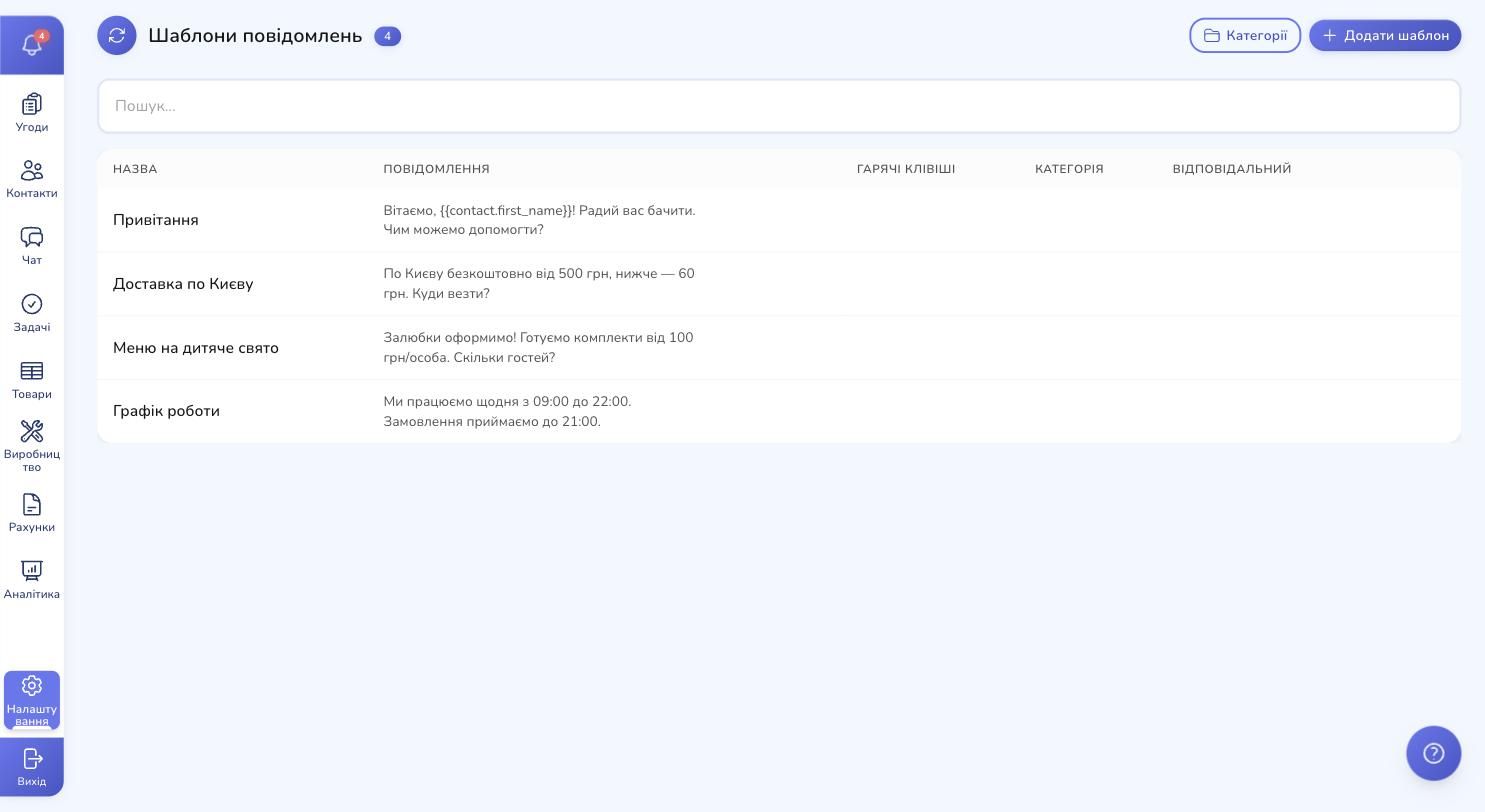Viewport: 1485px width, 812px height.
Task: Open Графік роботи template row
Action: (x=779, y=412)
